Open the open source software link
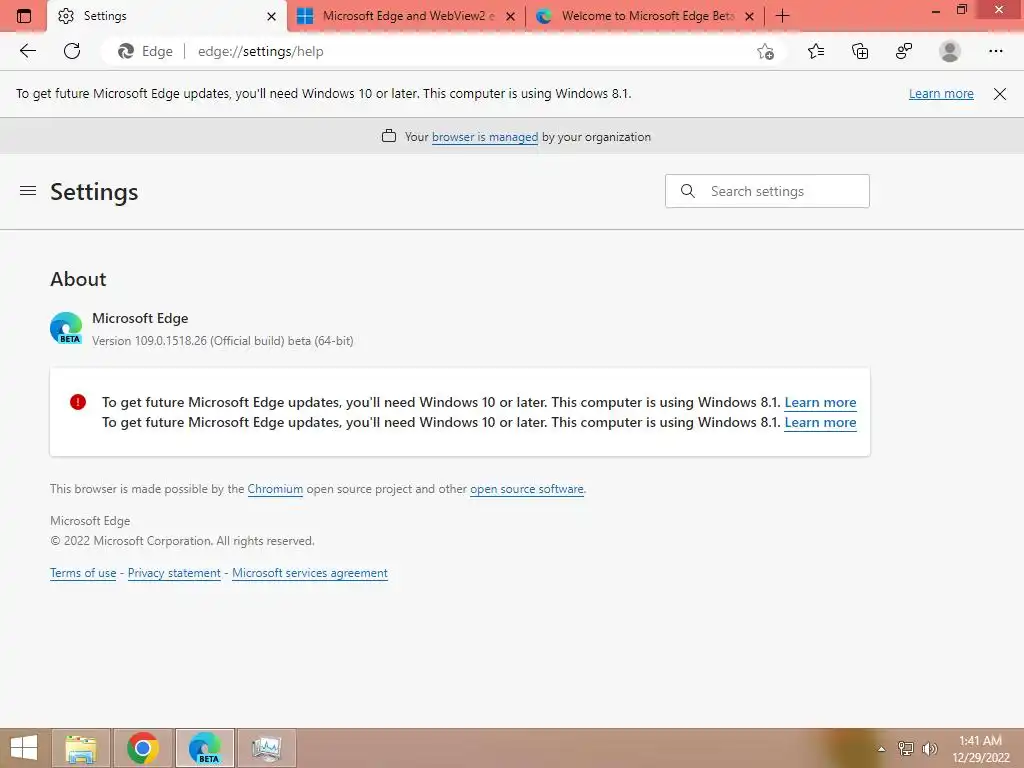Screen dimensions: 1024x768 [x=527, y=489]
